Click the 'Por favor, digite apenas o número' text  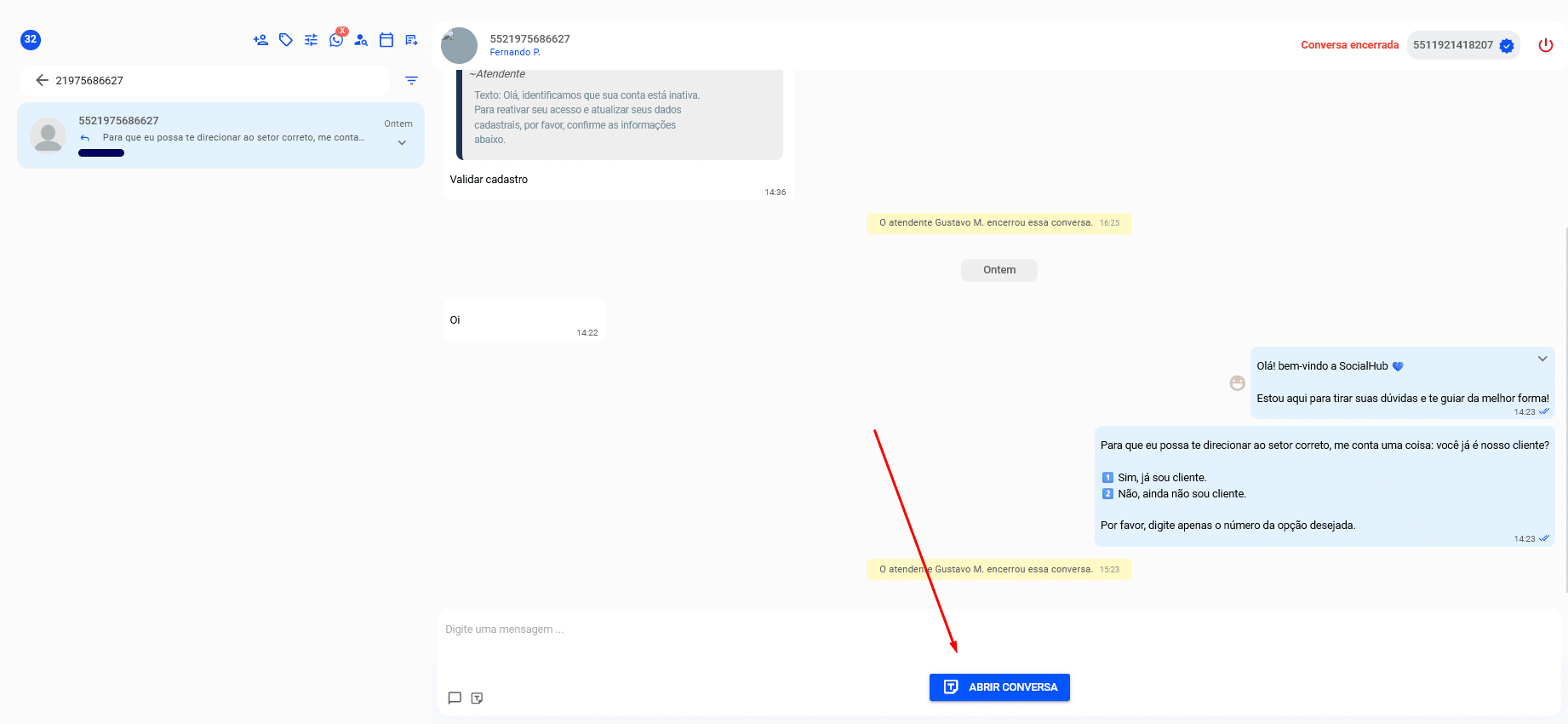[1228, 526]
